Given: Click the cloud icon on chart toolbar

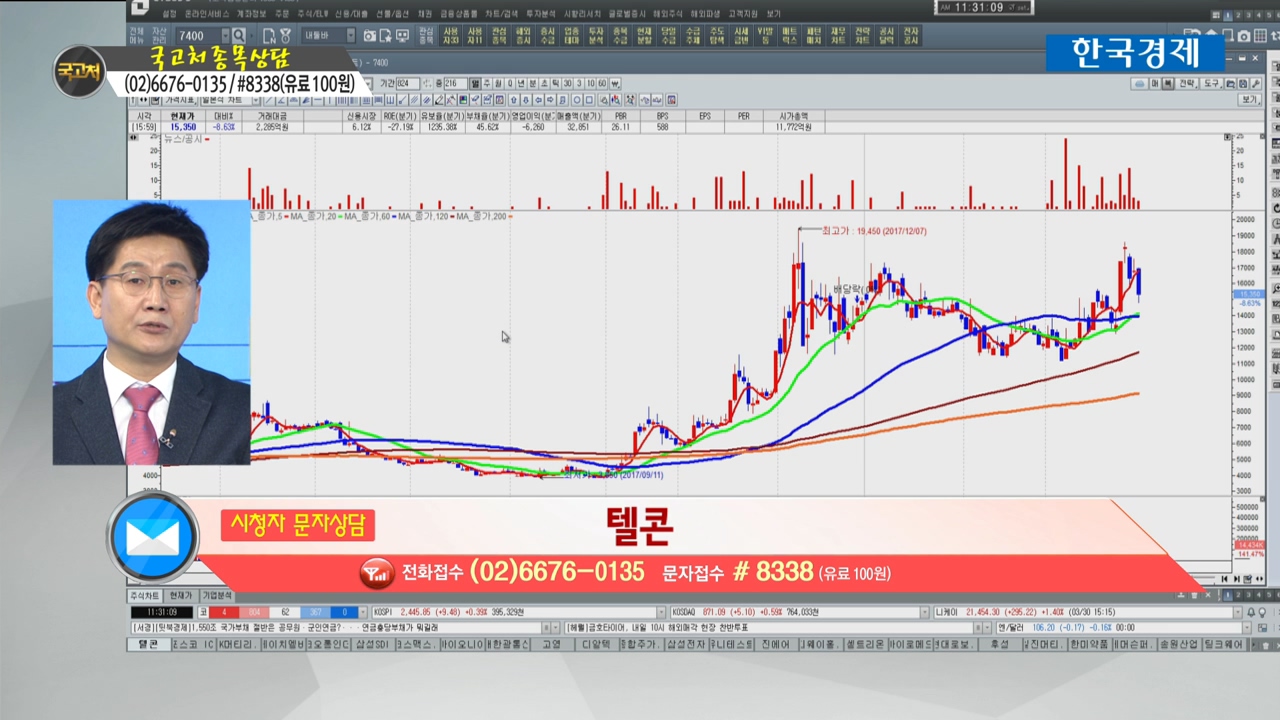Looking at the screenshot, I should [x=1139, y=84].
